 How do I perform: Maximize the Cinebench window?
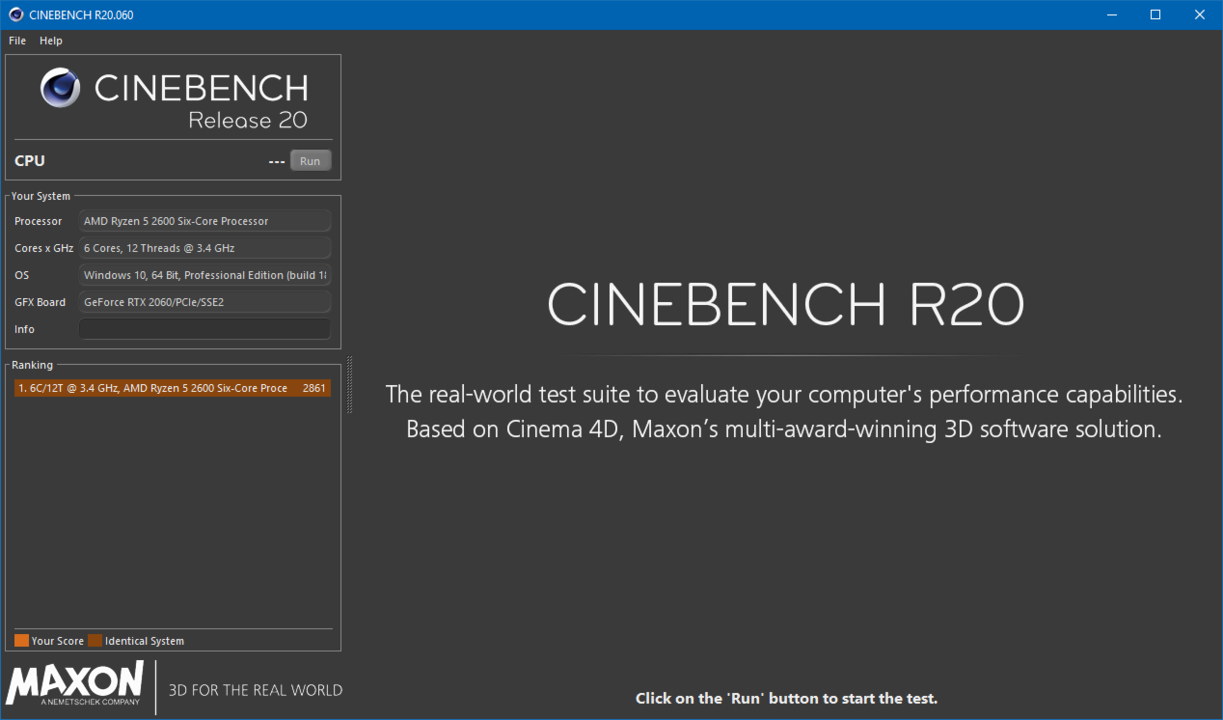[x=1156, y=15]
